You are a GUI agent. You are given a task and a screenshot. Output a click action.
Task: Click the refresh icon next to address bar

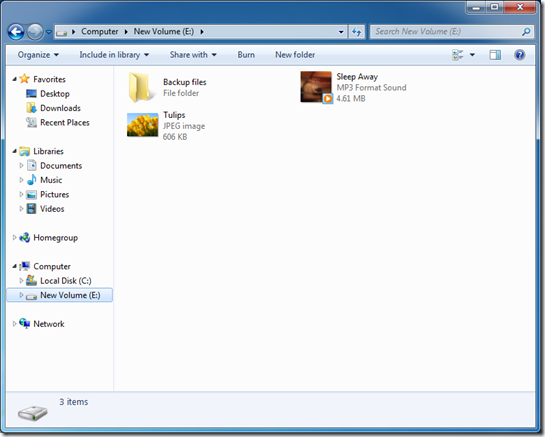coord(356,32)
